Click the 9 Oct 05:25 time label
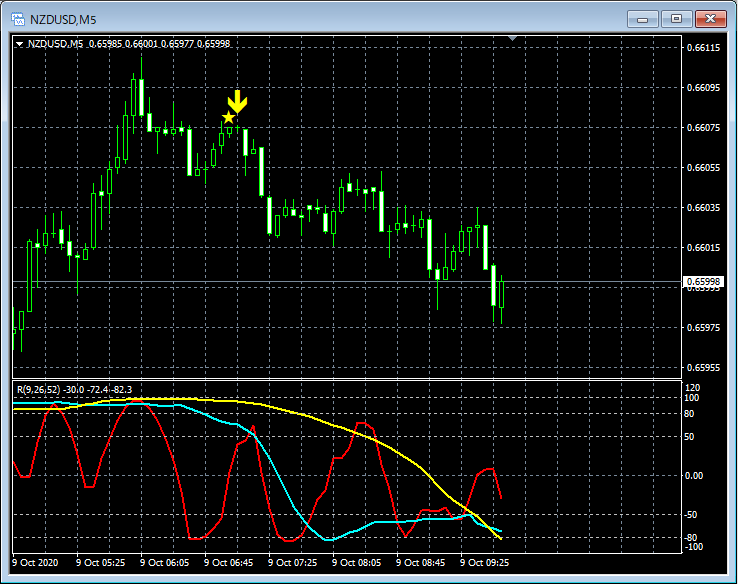739x584 pixels. [x=101, y=563]
